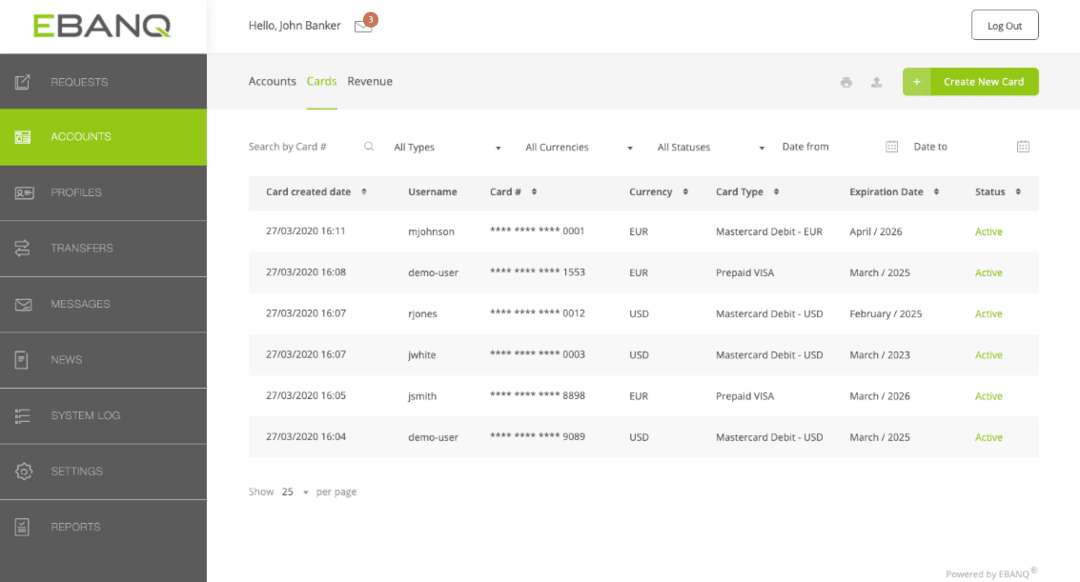1080x582 pixels.
Task: Switch to the Accounts tab
Action: 272,81
